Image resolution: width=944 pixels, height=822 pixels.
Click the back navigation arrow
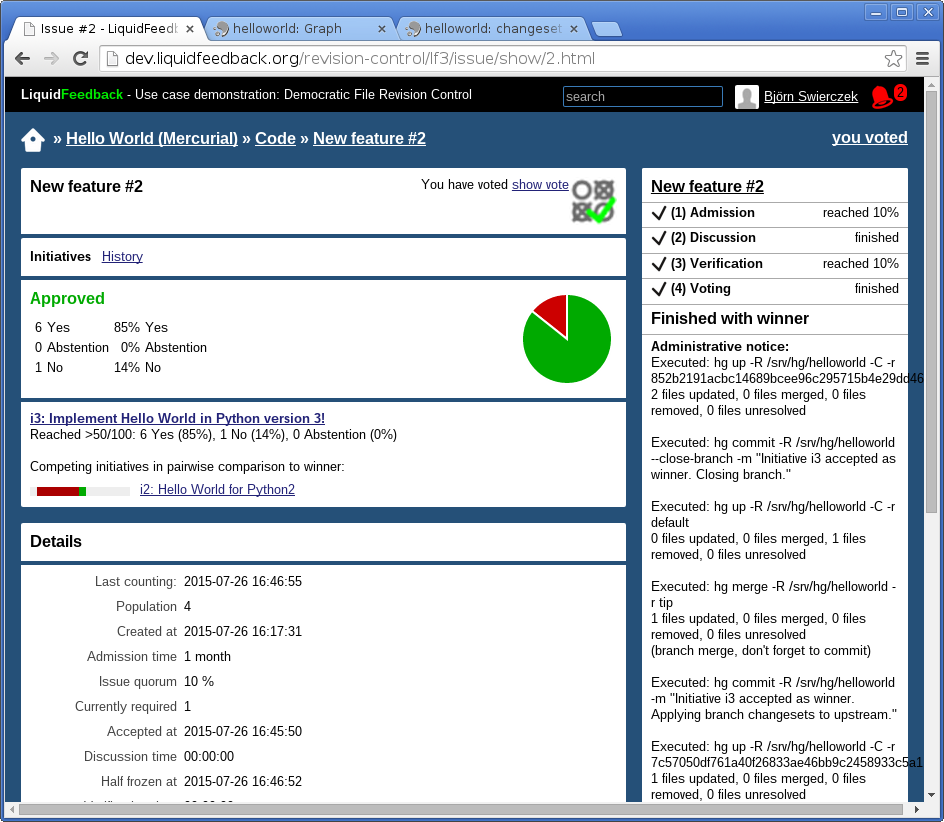point(22,59)
